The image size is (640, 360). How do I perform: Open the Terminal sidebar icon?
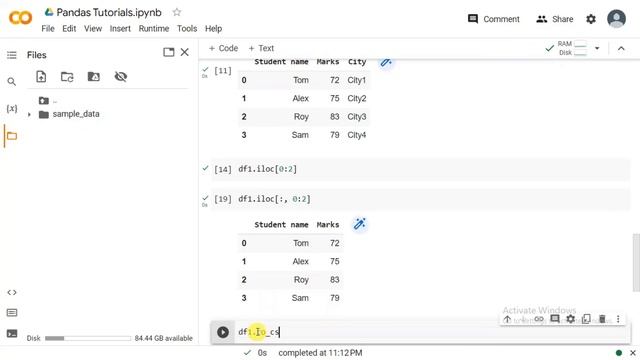tap(12, 333)
